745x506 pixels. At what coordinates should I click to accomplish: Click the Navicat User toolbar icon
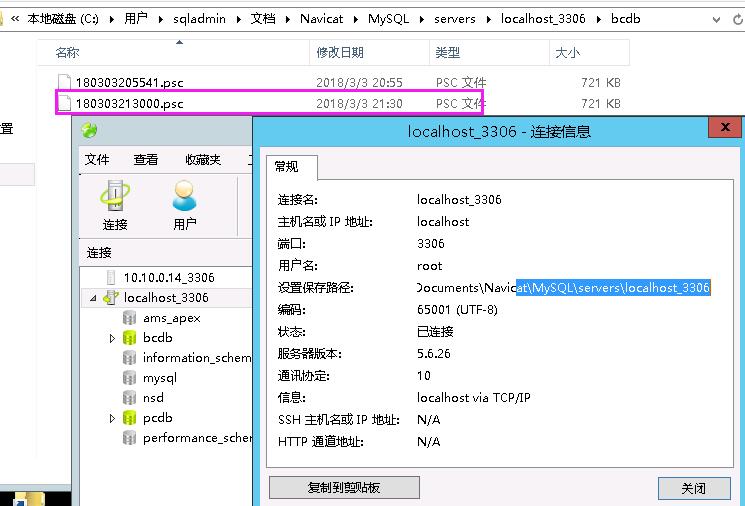184,195
